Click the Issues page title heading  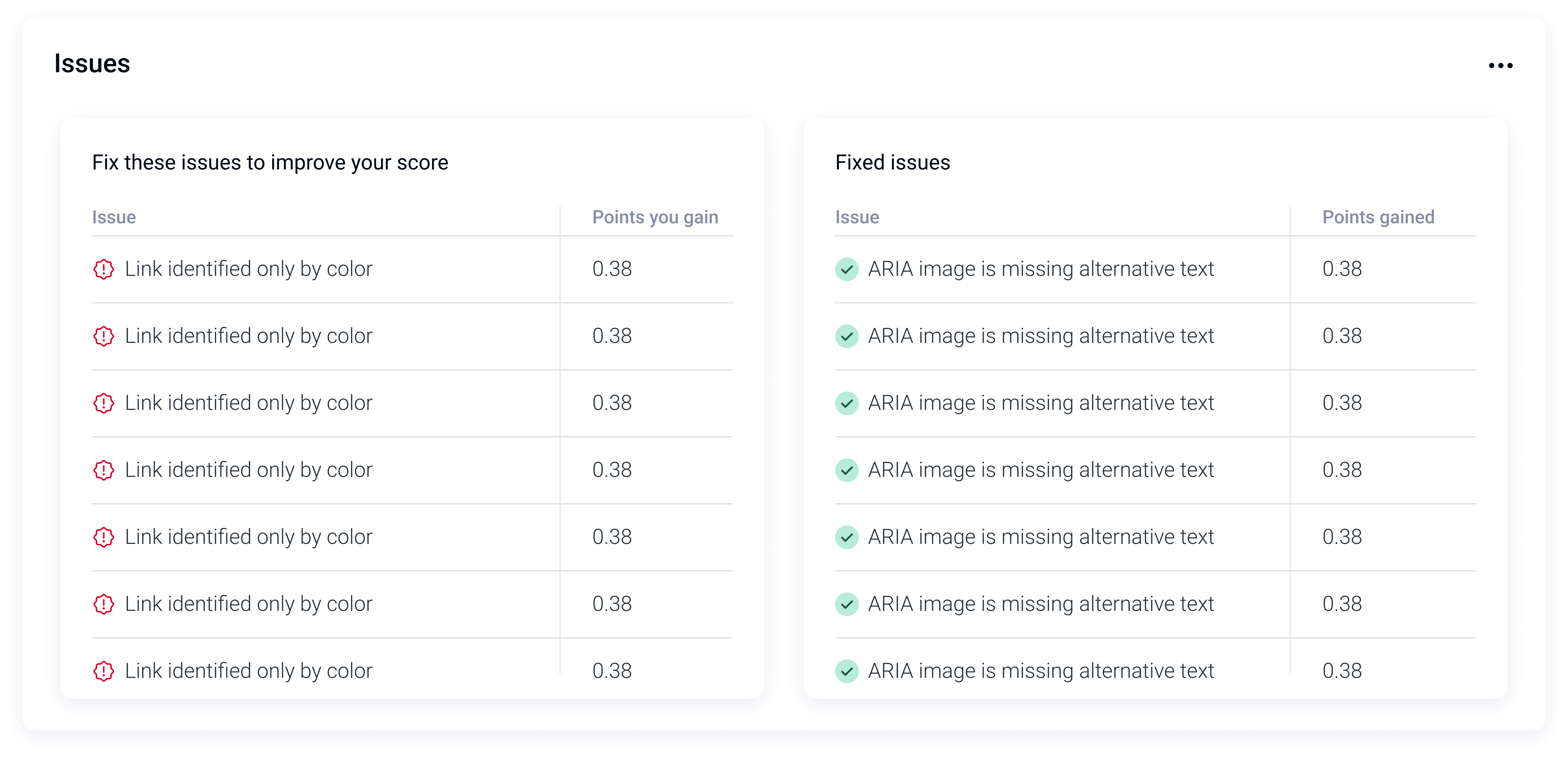pyautogui.click(x=92, y=63)
